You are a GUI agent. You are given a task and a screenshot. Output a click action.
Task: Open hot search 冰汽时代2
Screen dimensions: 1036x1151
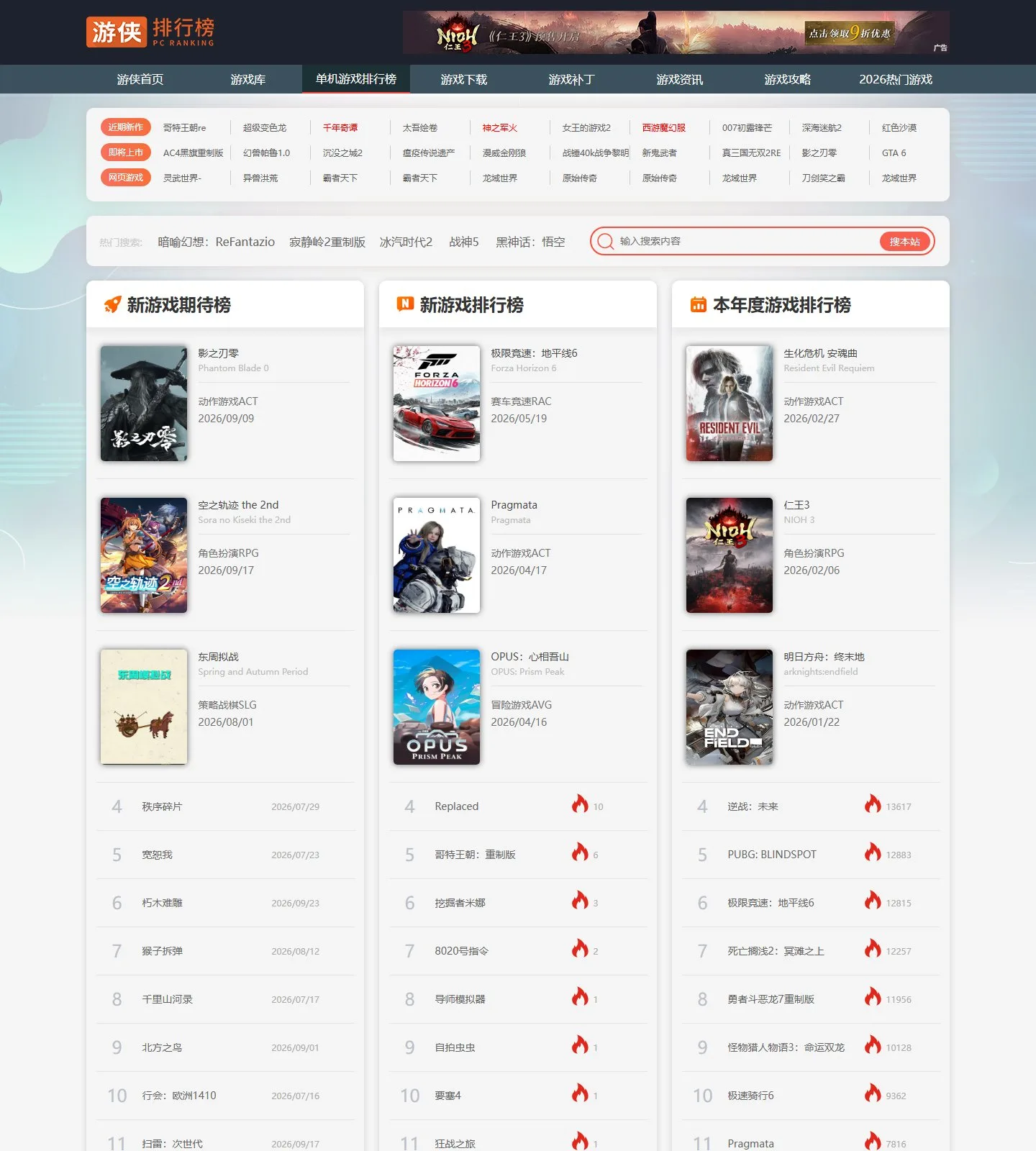(x=406, y=242)
